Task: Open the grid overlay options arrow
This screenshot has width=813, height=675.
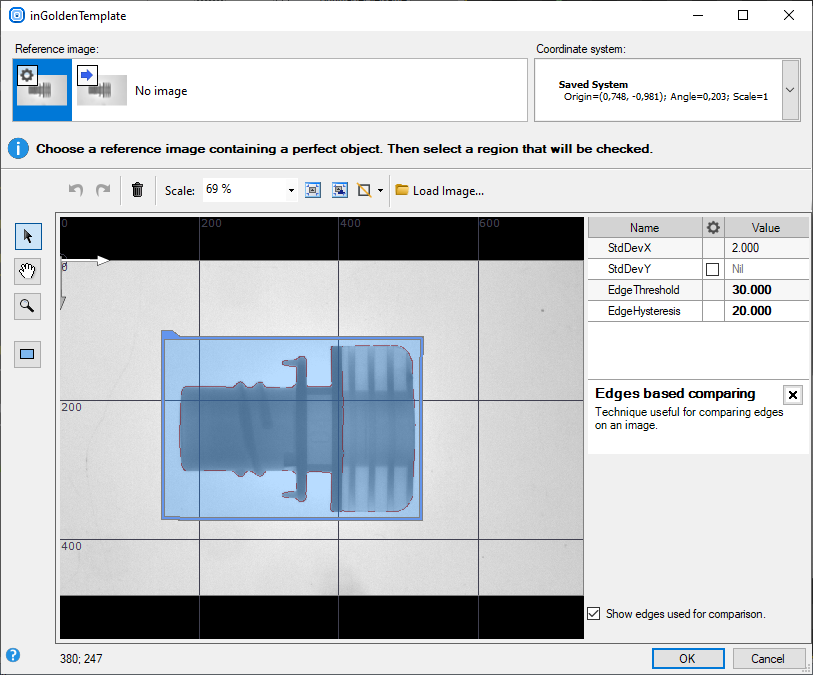Action: pyautogui.click(x=381, y=190)
